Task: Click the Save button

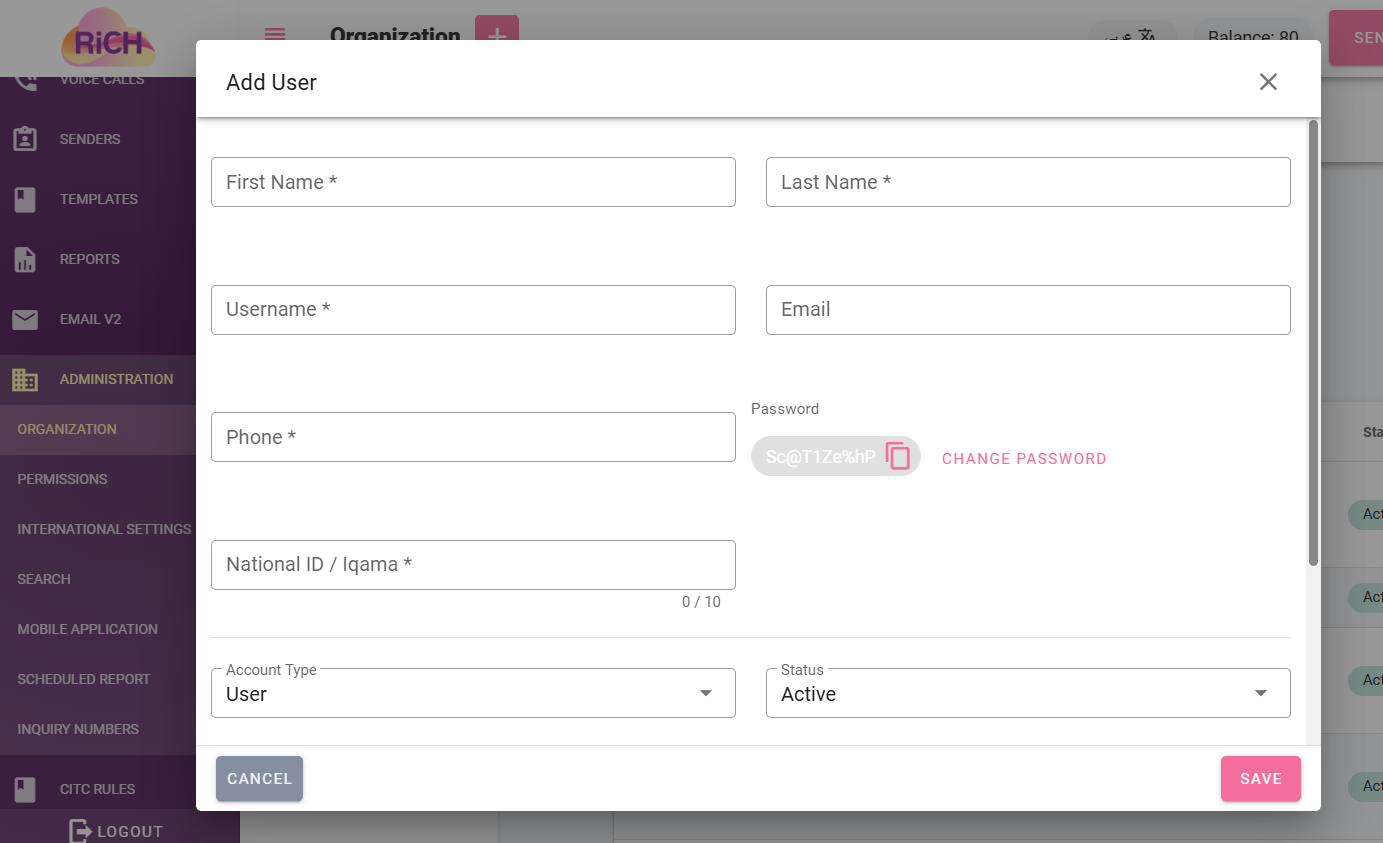Action: 1261,778
